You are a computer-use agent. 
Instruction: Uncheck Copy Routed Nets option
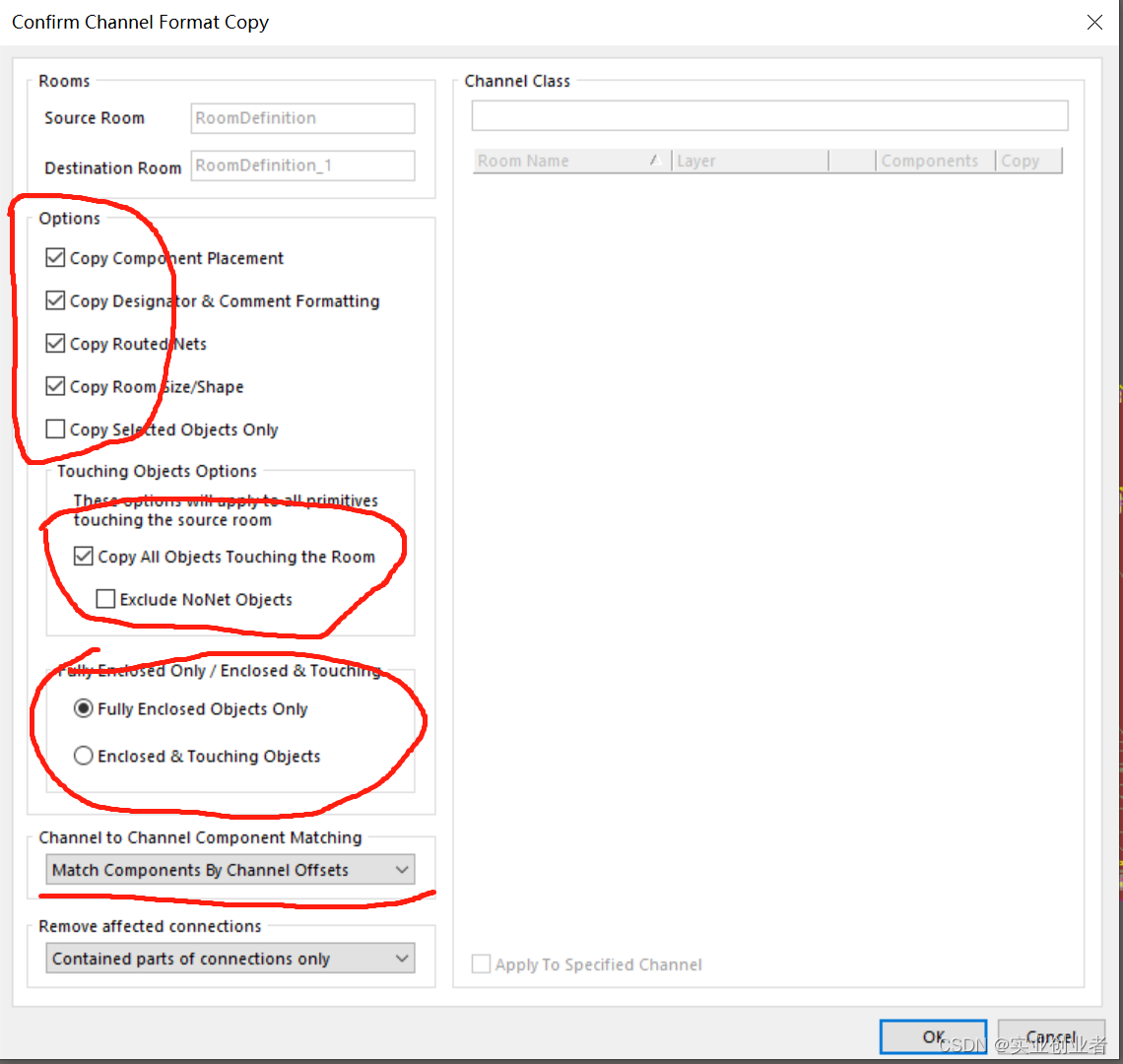coord(55,344)
